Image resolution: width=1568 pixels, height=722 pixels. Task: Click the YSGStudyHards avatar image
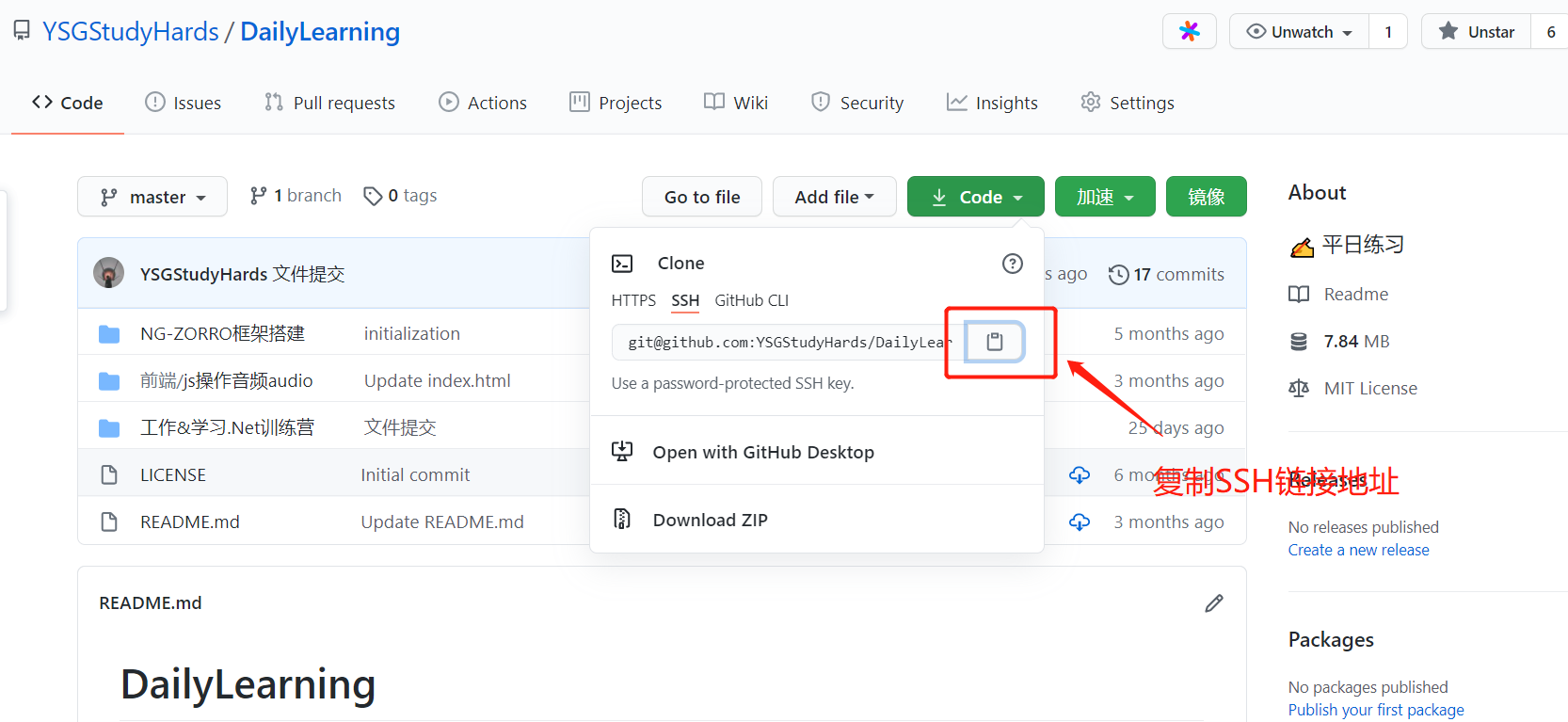coord(109,273)
